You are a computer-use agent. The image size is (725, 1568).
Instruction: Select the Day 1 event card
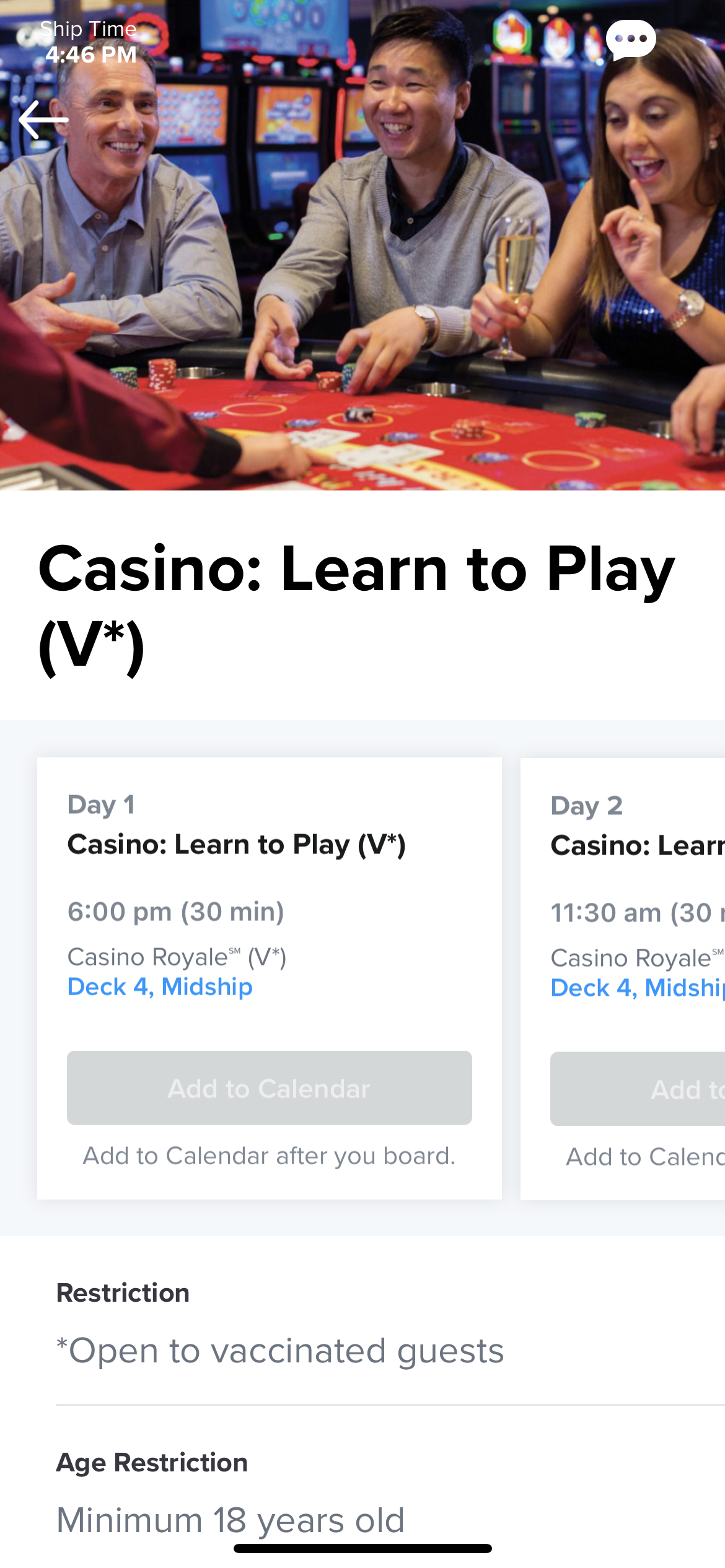(270, 978)
